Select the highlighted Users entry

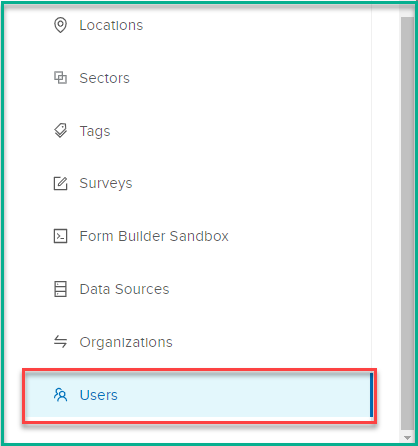pos(199,395)
